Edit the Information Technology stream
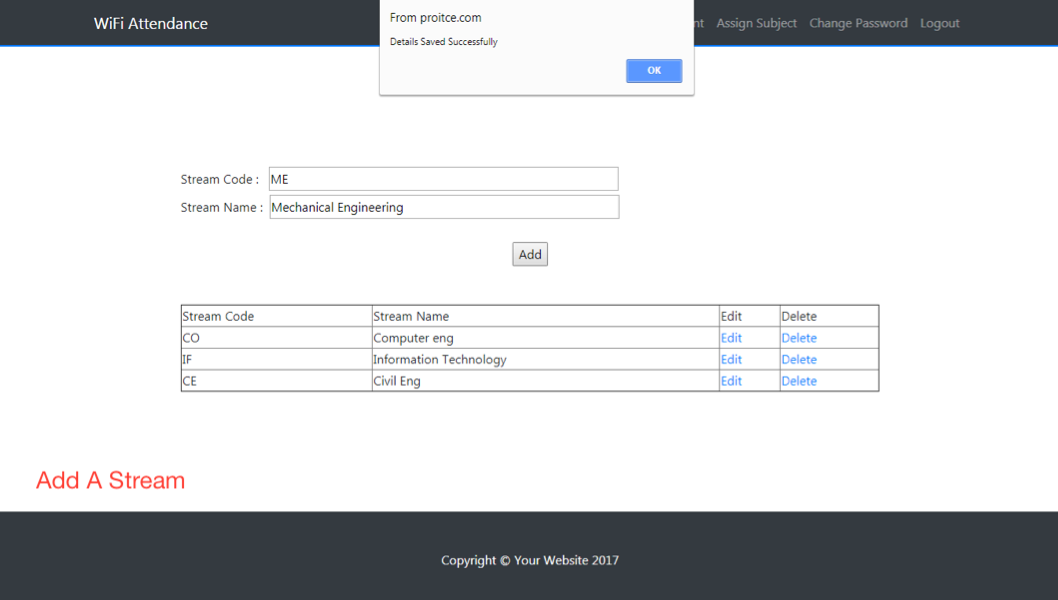 (x=731, y=359)
